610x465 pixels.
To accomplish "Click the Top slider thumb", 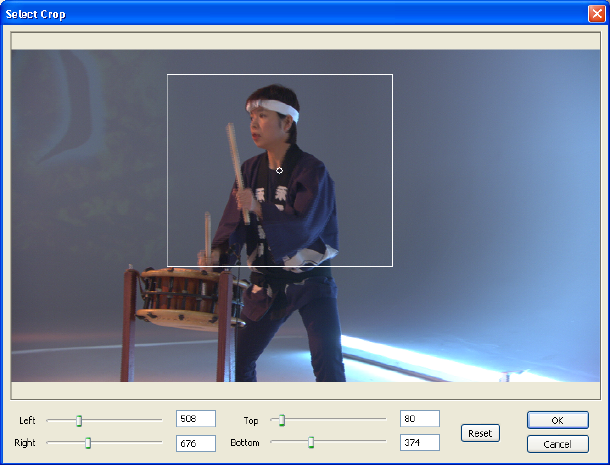I will click(282, 420).
